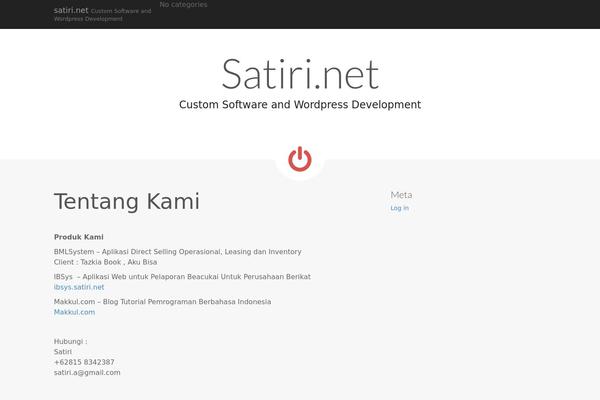This screenshot has width=600, height=400.
Task: Click the 'BMLSystem – Aplikasi Direct Selling' line
Action: pos(178,252)
